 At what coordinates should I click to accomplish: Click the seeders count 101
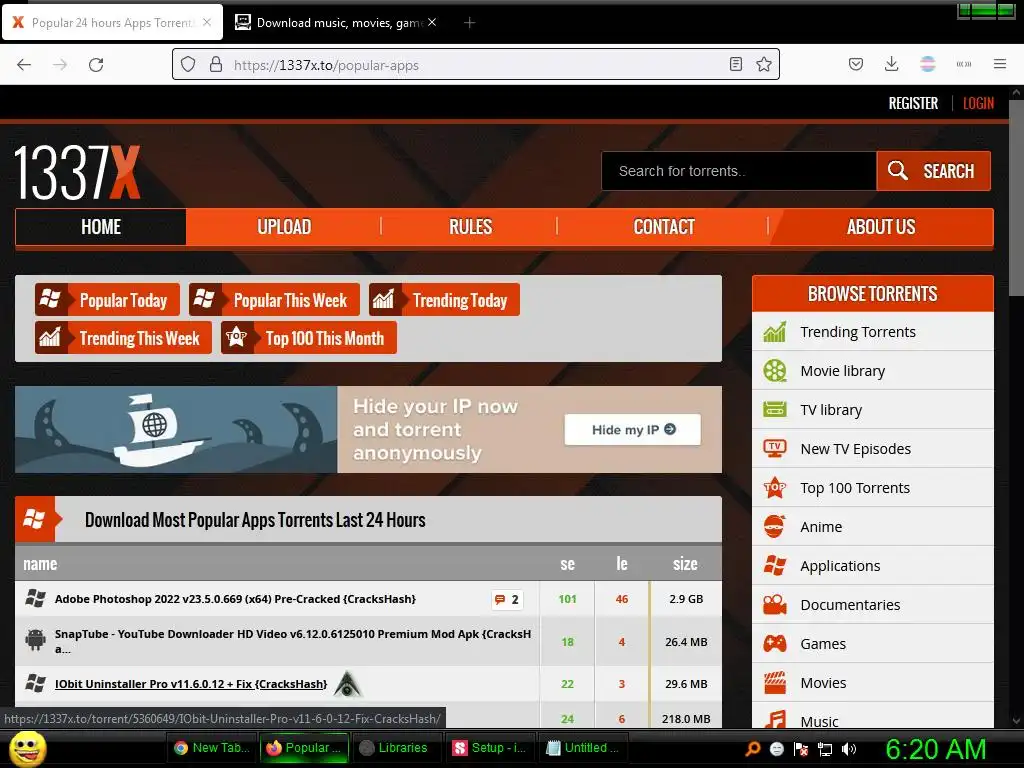[568, 599]
